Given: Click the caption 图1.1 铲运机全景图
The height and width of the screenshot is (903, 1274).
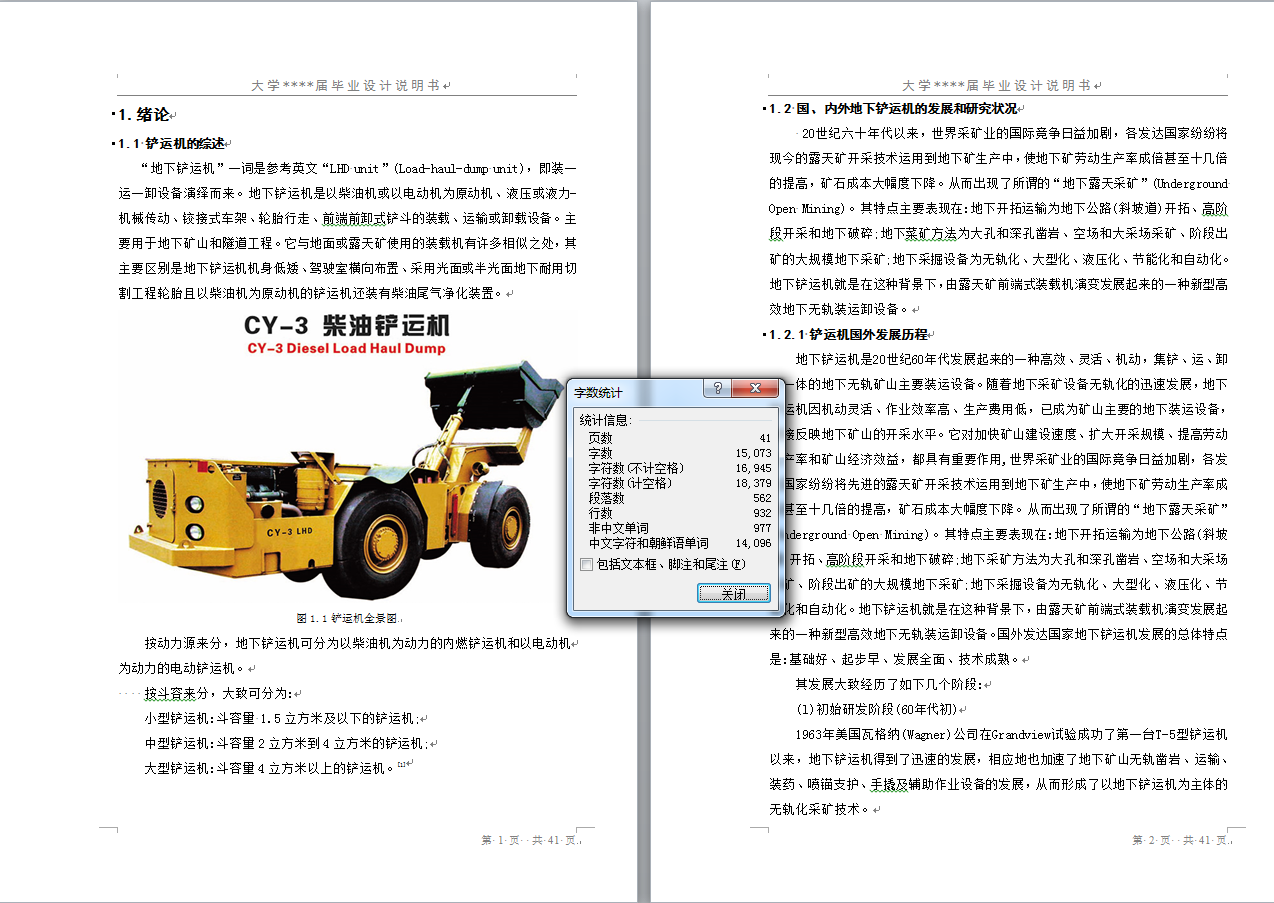Looking at the screenshot, I should click(347, 618).
